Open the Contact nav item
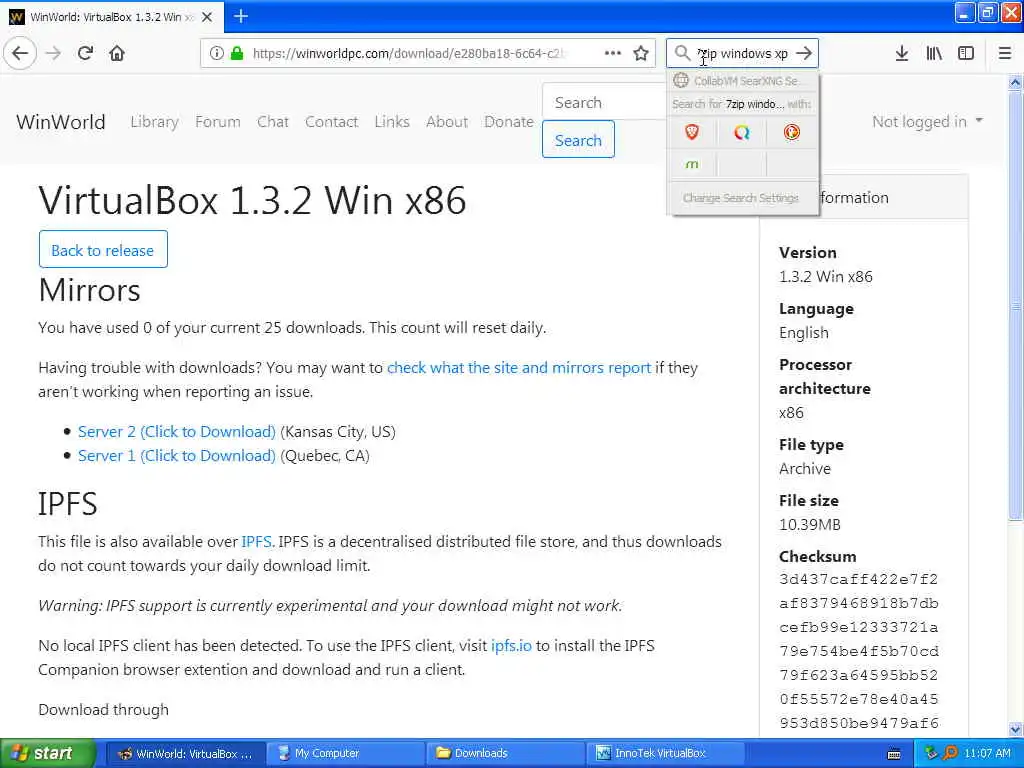Screen dimensions: 1024x768 pyautogui.click(x=331, y=121)
